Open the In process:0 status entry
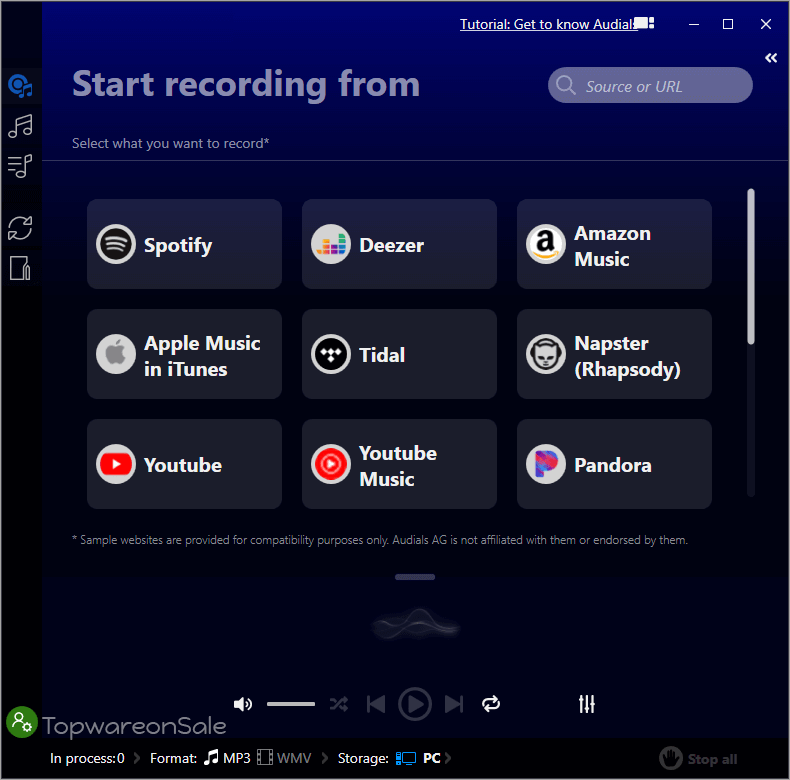This screenshot has height=780, width=790. 87,758
